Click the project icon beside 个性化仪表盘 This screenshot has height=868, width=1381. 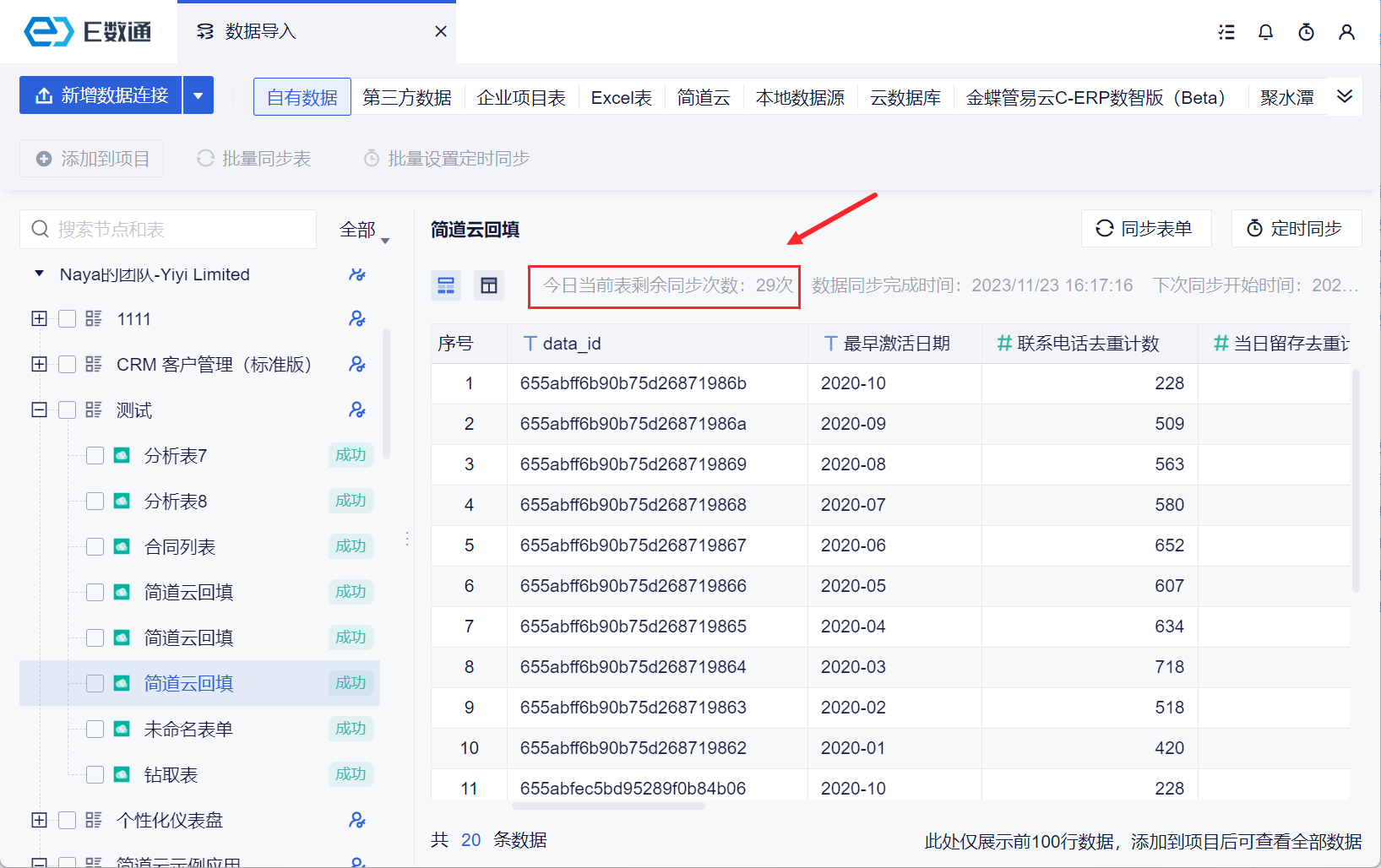(x=94, y=820)
